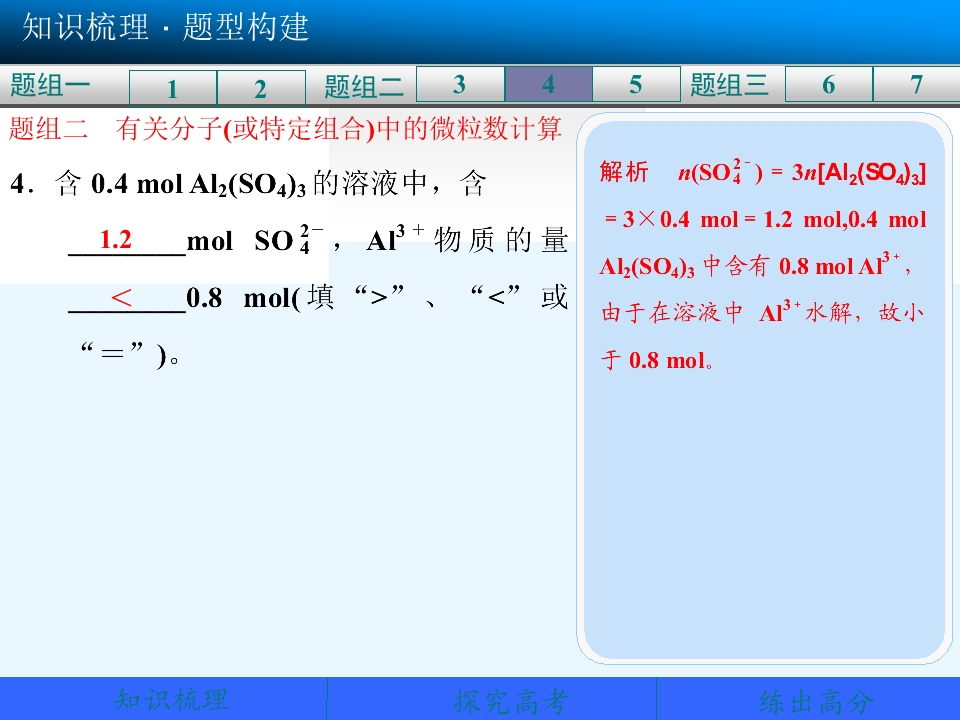Select question tab number 2
Viewport: 960px width, 720px height.
coord(261,88)
